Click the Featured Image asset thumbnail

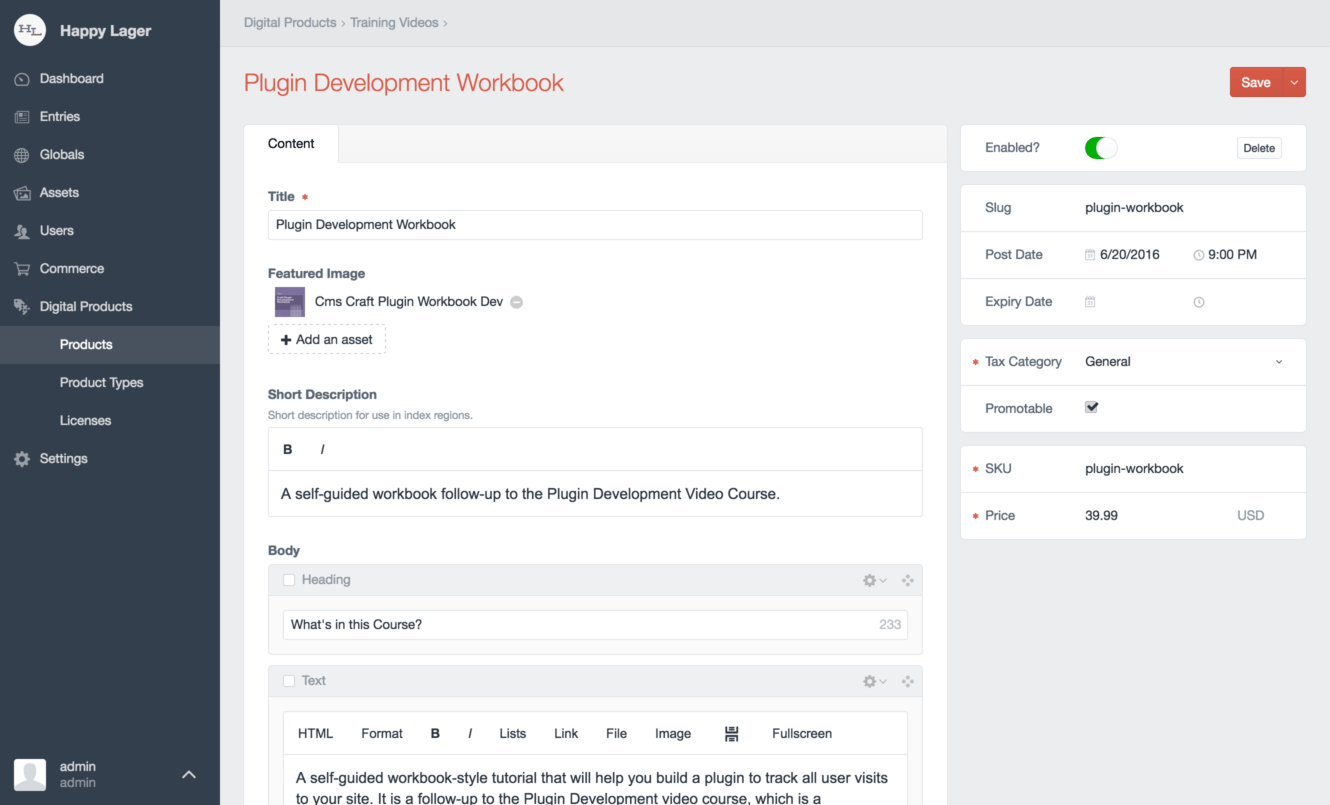(290, 302)
